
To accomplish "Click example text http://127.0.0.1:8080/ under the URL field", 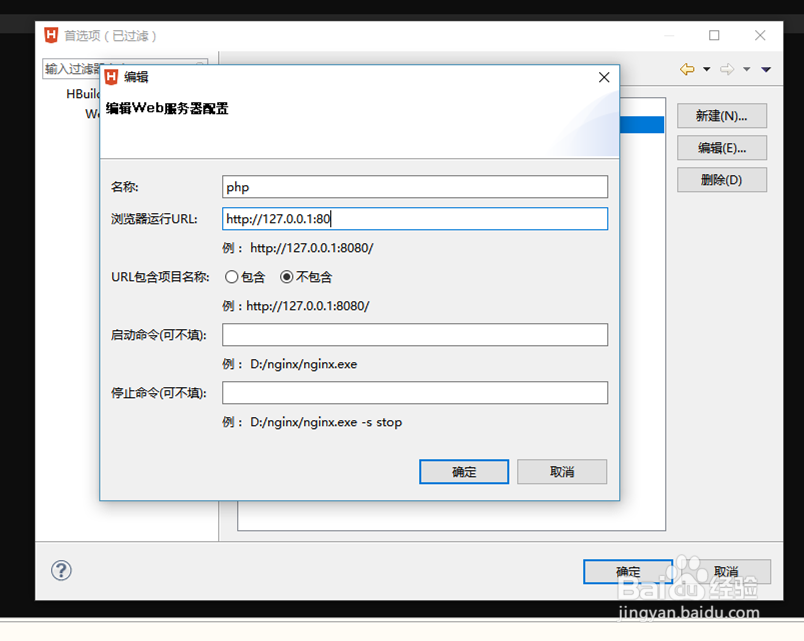I will coord(312,248).
